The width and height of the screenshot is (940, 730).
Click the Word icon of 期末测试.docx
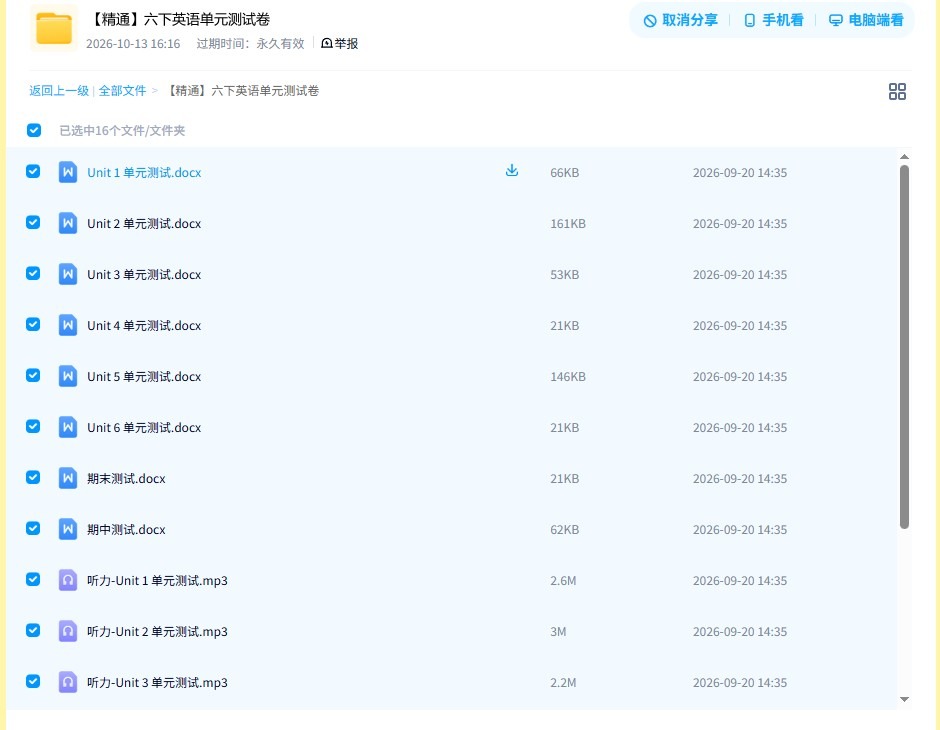coord(68,478)
